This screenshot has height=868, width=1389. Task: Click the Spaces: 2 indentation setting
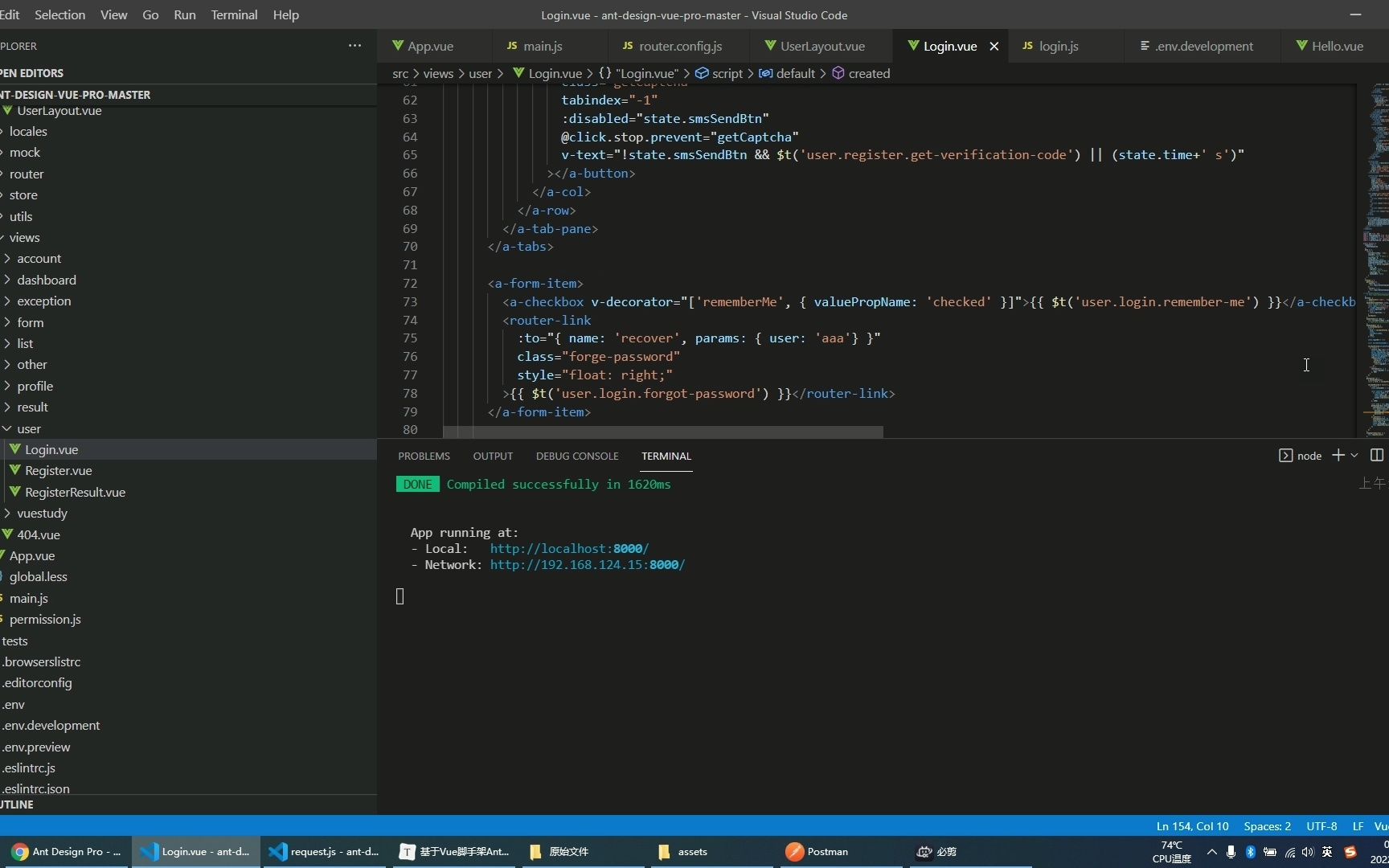click(x=1267, y=826)
